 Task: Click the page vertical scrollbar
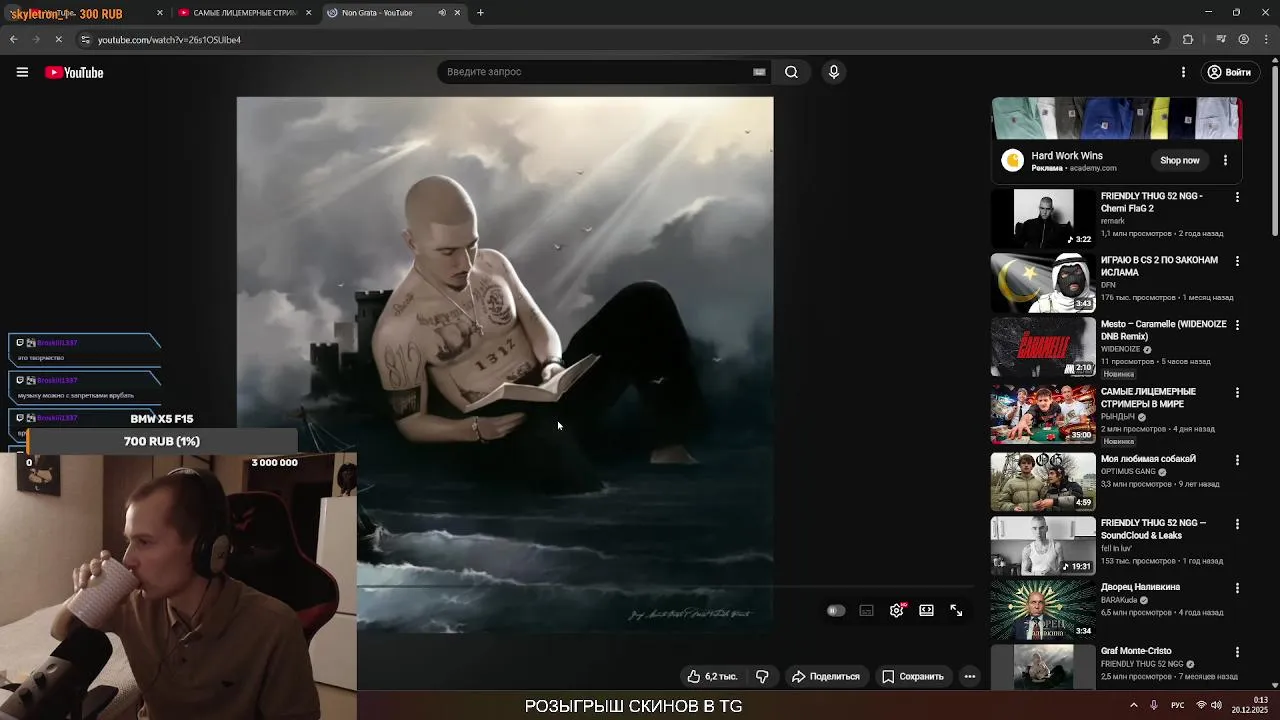tap(1275, 150)
